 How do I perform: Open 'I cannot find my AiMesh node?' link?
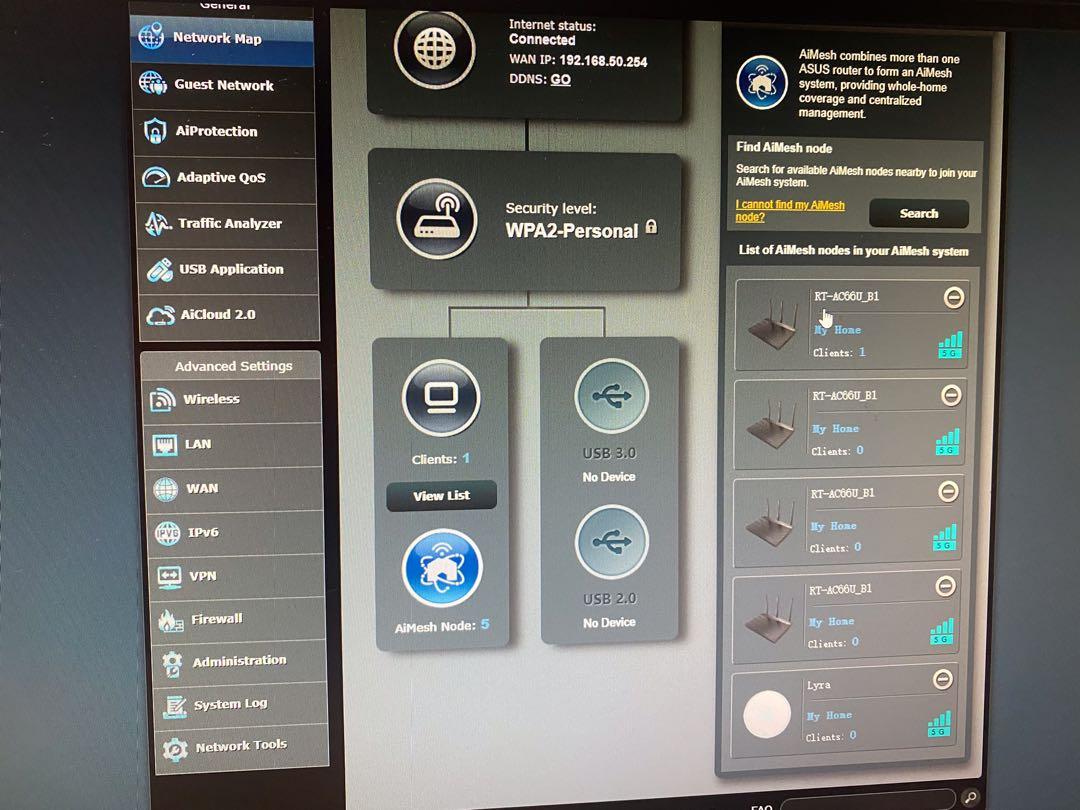790,211
